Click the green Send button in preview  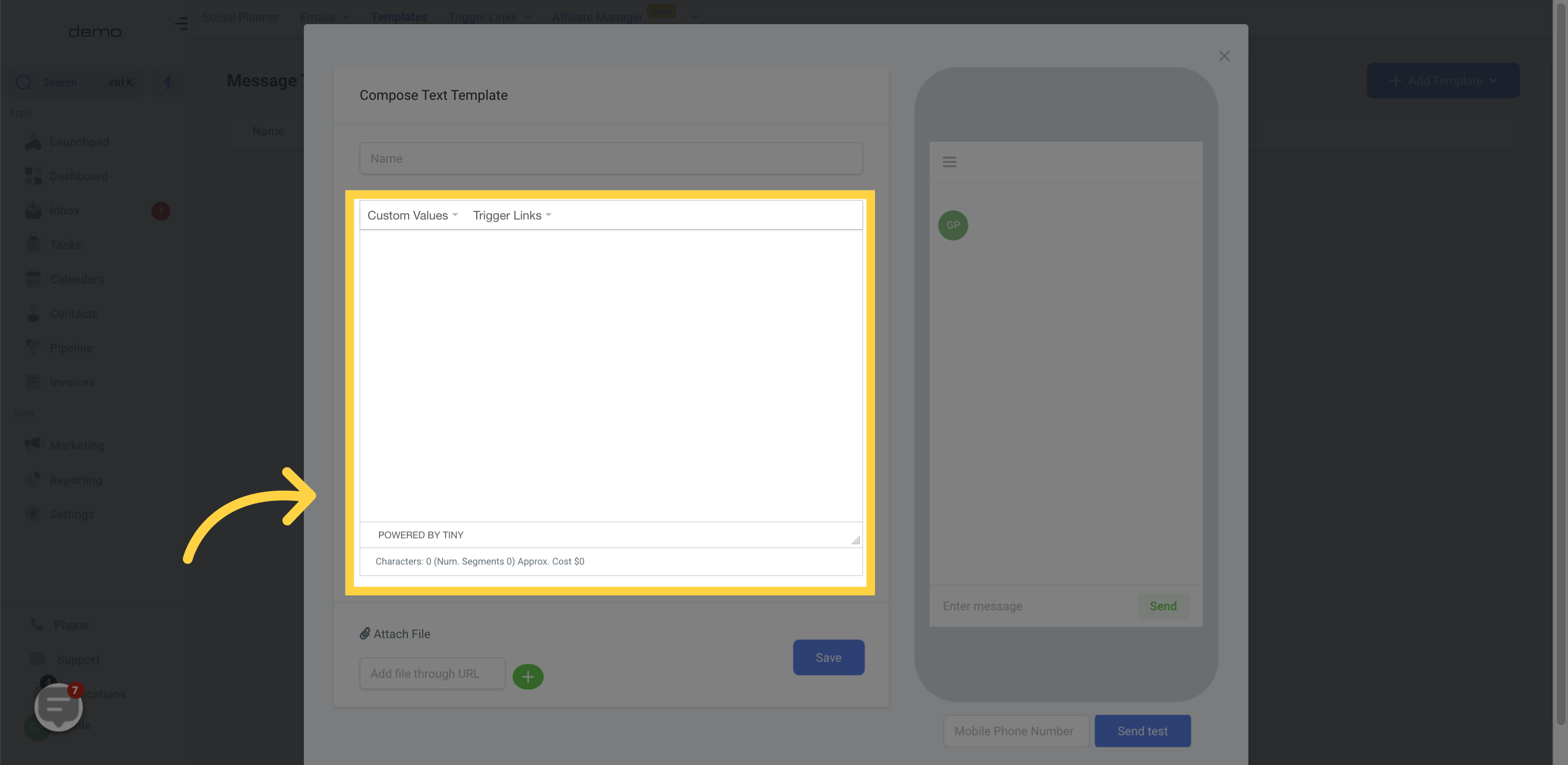(1163, 606)
